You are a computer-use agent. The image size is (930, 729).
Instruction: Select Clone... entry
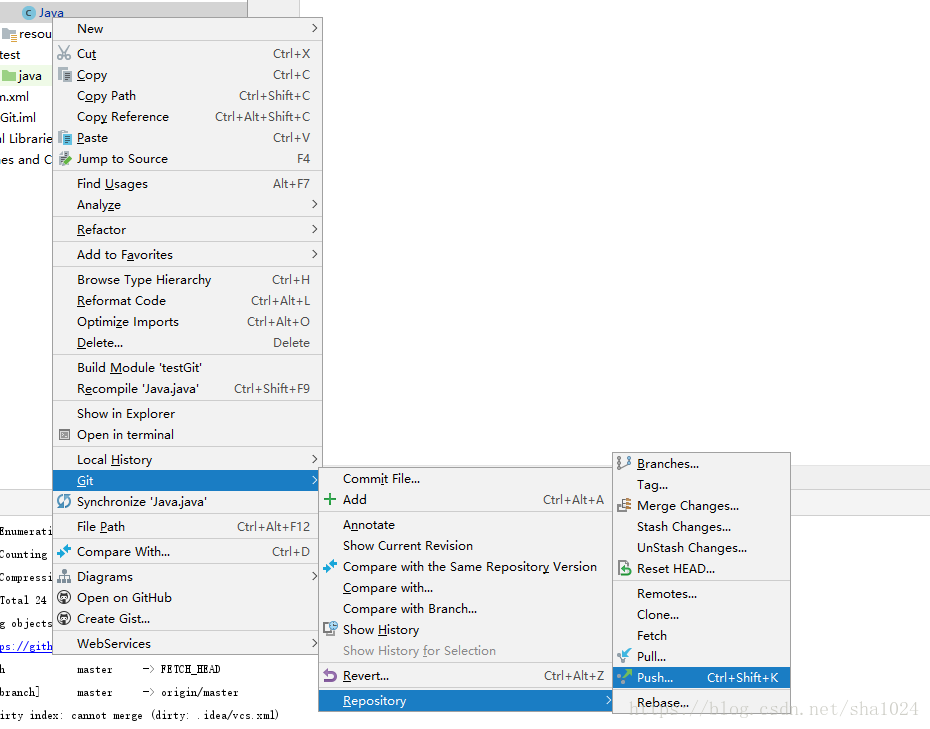point(702,615)
